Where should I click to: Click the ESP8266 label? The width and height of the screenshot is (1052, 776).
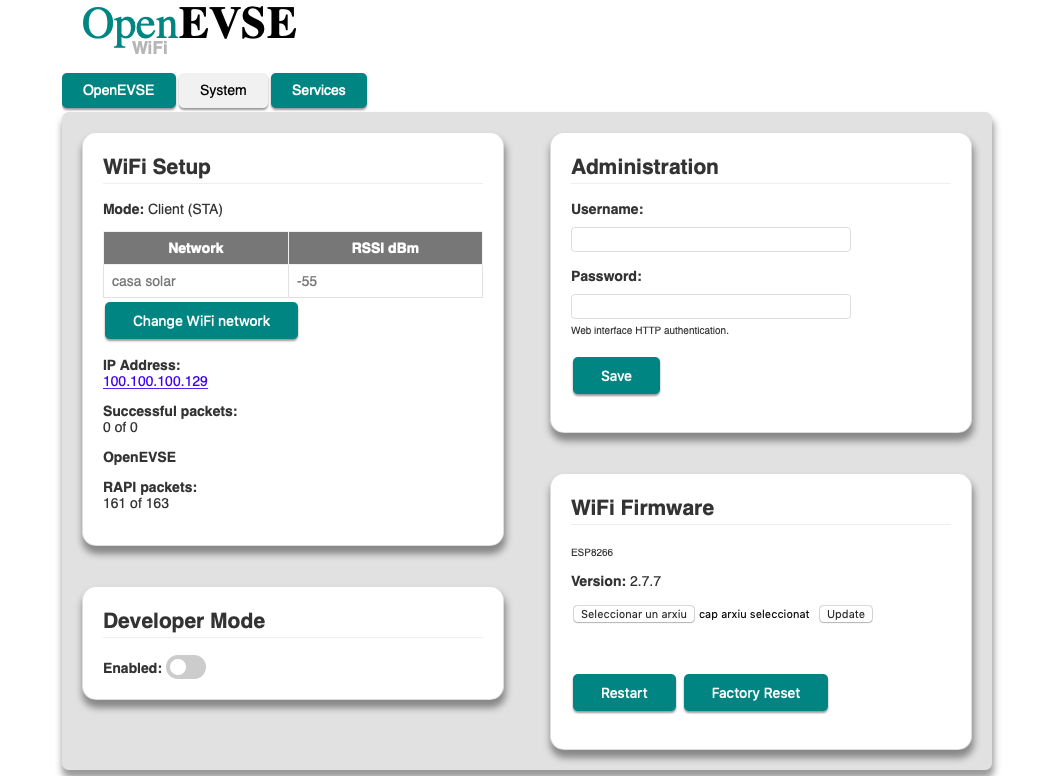pos(592,553)
